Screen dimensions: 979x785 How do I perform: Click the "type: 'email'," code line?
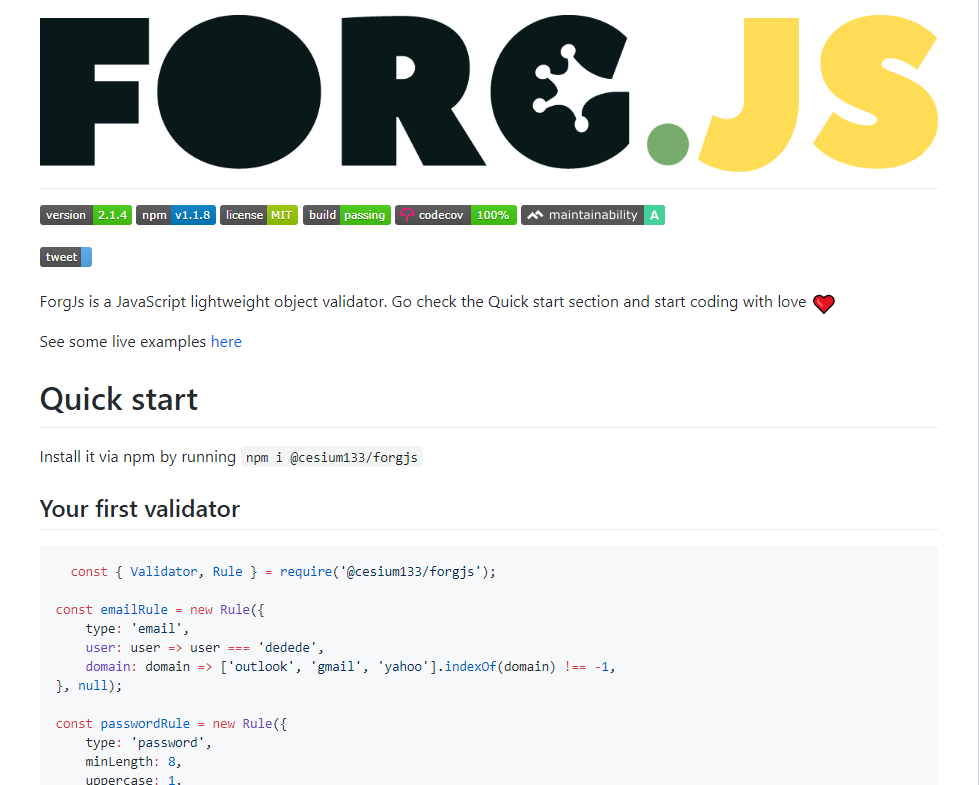pos(137,629)
